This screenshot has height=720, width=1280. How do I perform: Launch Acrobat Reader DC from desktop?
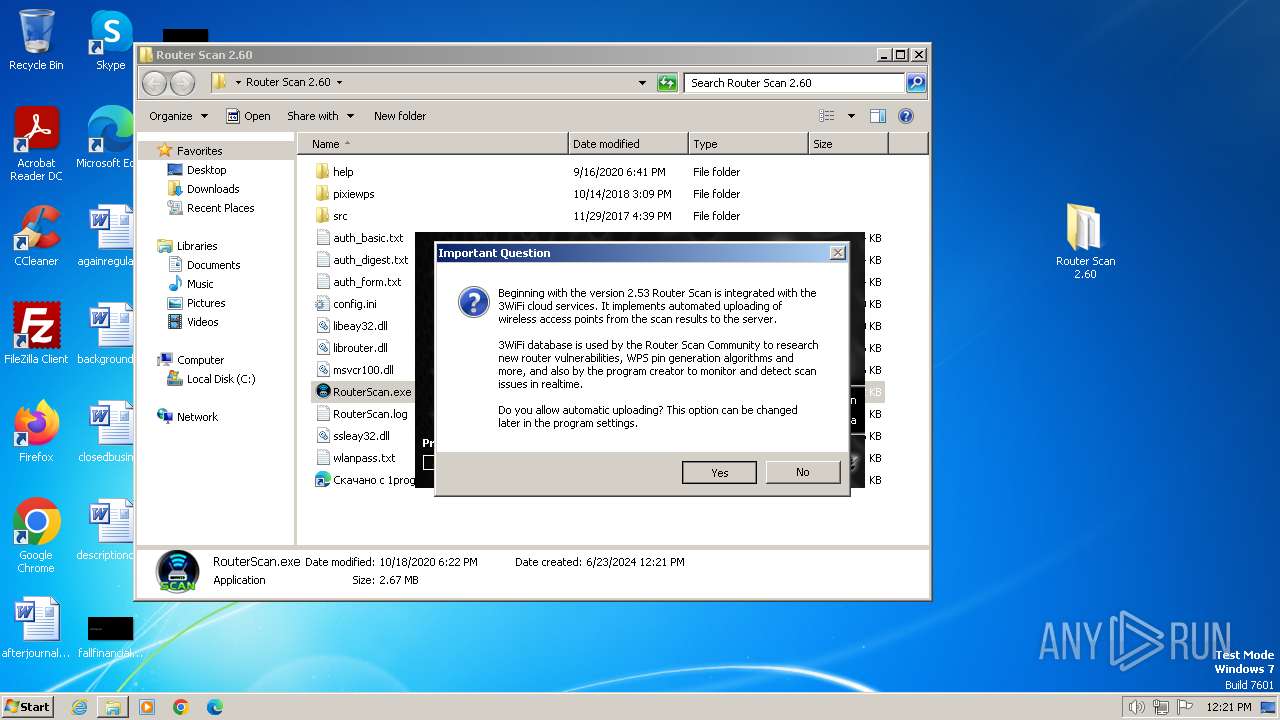click(x=37, y=145)
